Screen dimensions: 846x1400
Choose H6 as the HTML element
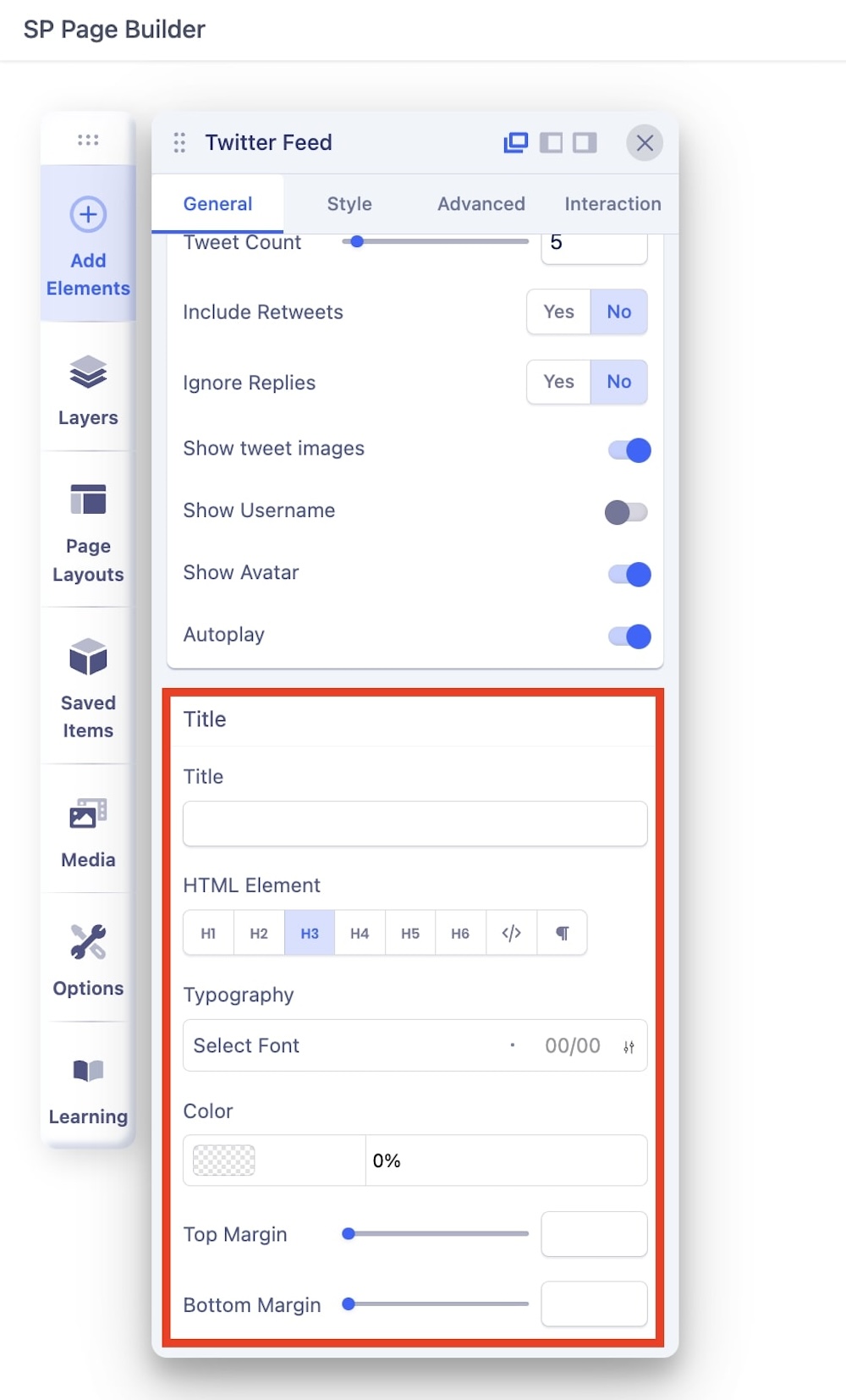click(x=460, y=933)
